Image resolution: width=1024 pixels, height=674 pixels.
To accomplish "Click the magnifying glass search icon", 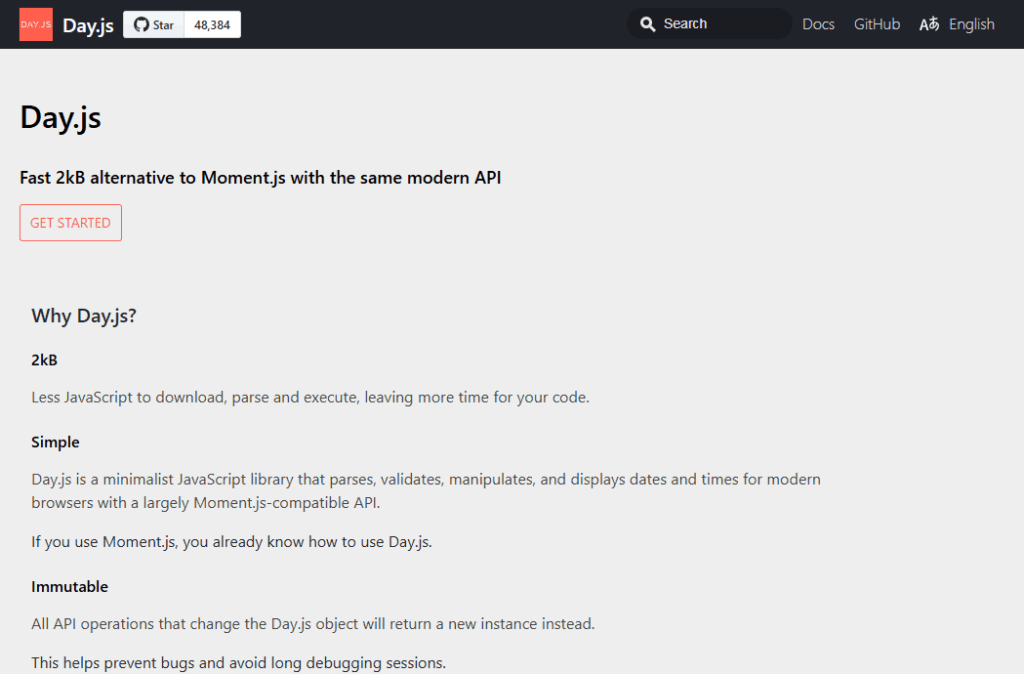I will pos(648,24).
